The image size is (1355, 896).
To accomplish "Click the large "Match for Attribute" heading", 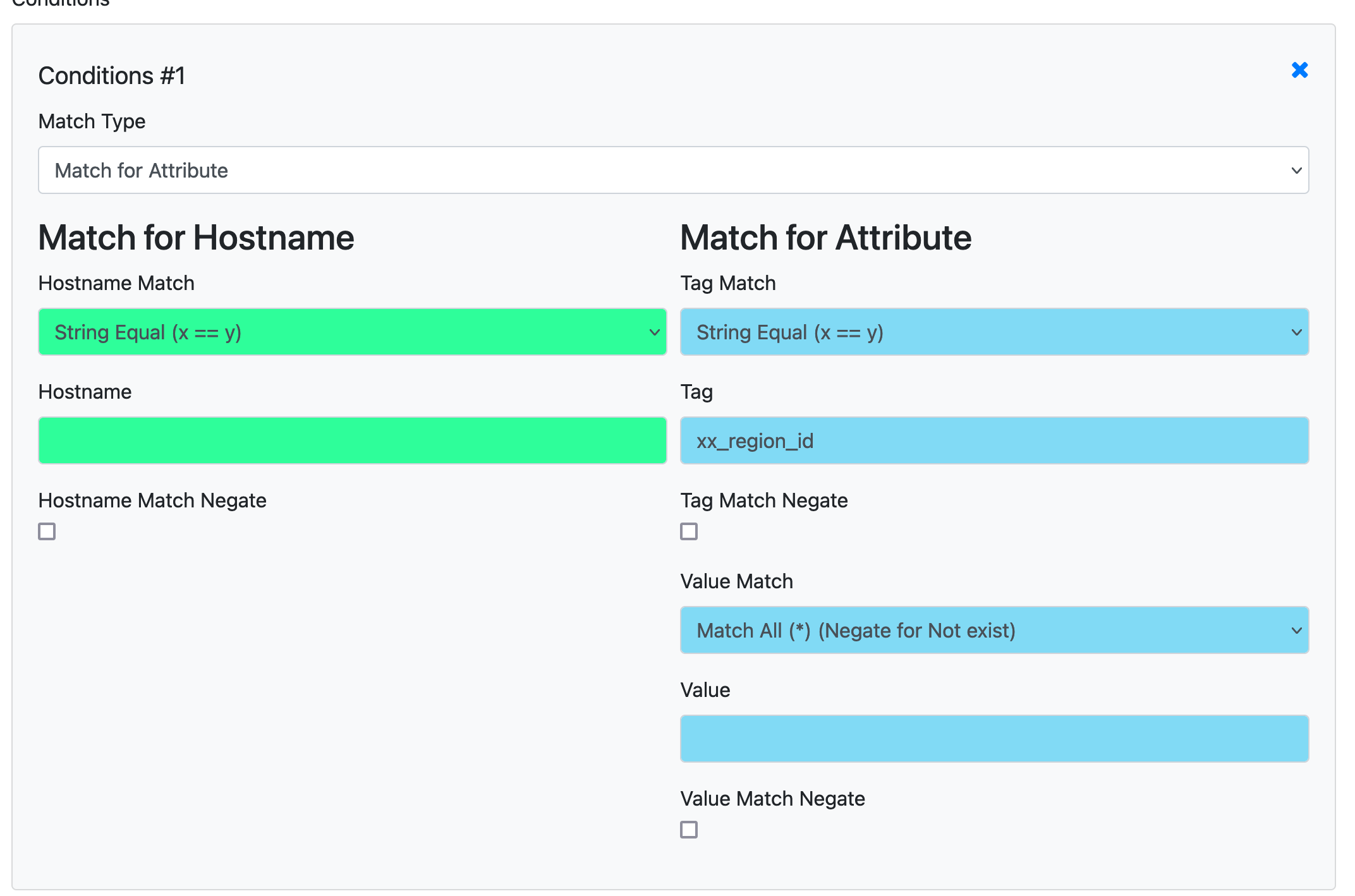I will pyautogui.click(x=825, y=238).
